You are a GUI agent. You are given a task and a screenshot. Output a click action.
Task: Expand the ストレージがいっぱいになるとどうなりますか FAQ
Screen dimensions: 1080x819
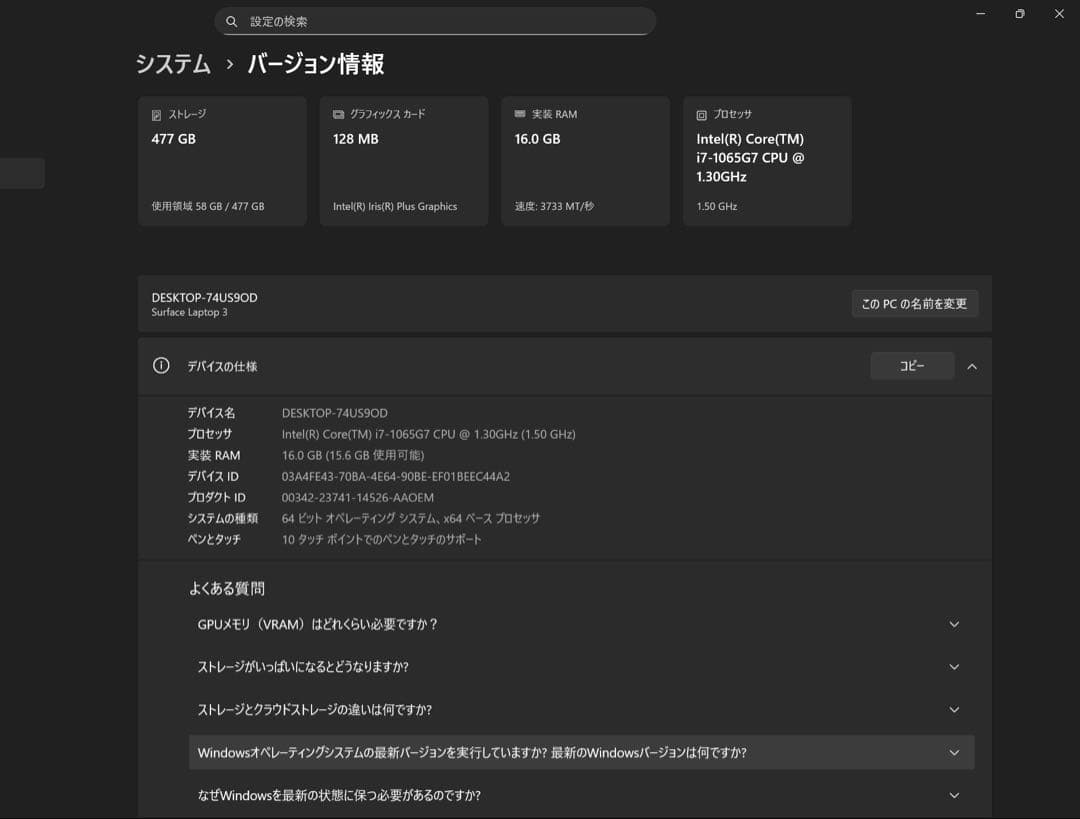pos(954,666)
